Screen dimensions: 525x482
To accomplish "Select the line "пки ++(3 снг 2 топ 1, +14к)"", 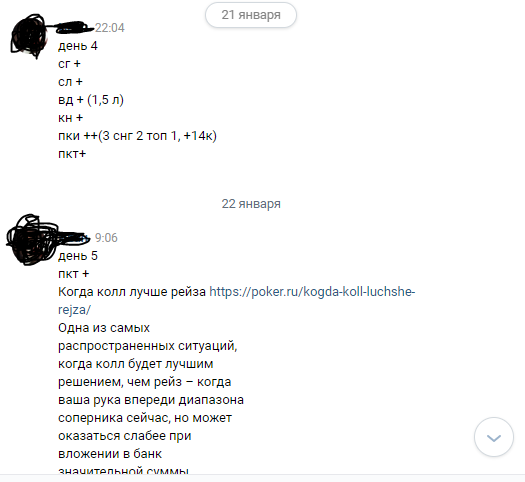I will [x=137, y=136].
